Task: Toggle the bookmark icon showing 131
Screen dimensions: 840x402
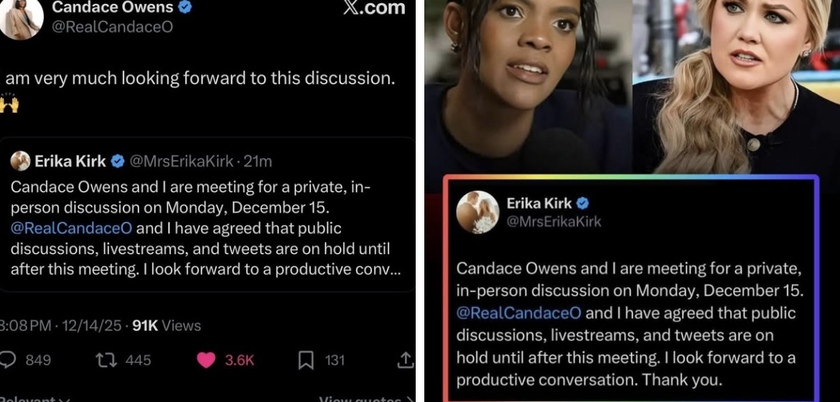Action: (x=305, y=360)
